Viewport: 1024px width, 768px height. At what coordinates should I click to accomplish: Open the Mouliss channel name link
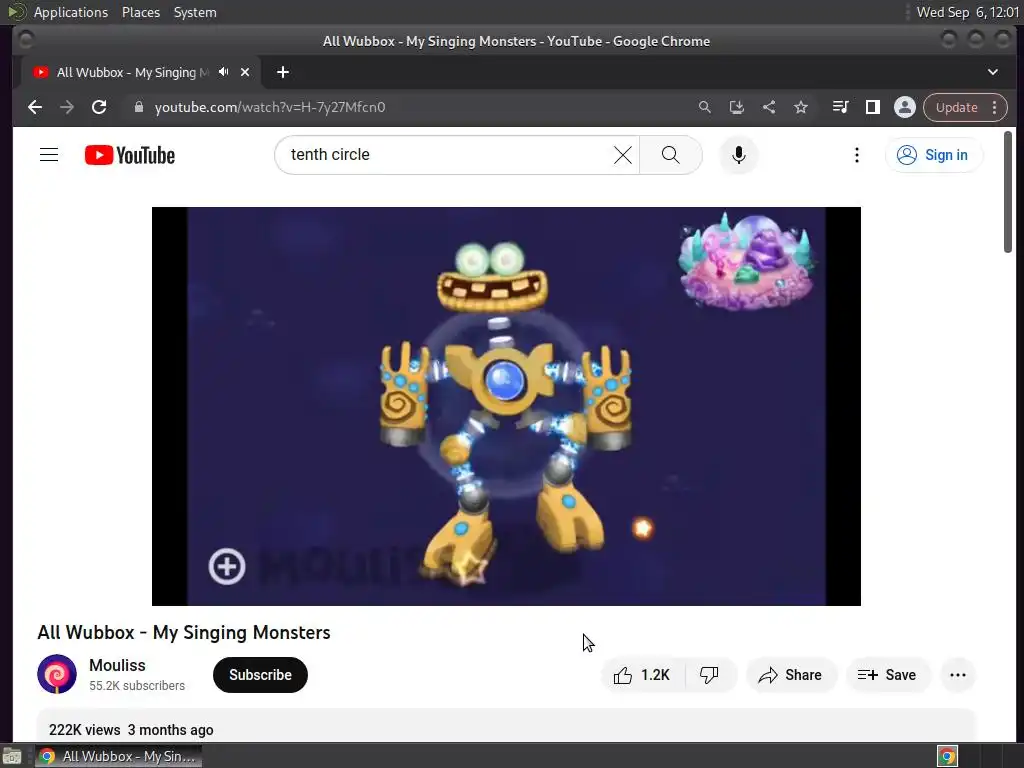118,665
